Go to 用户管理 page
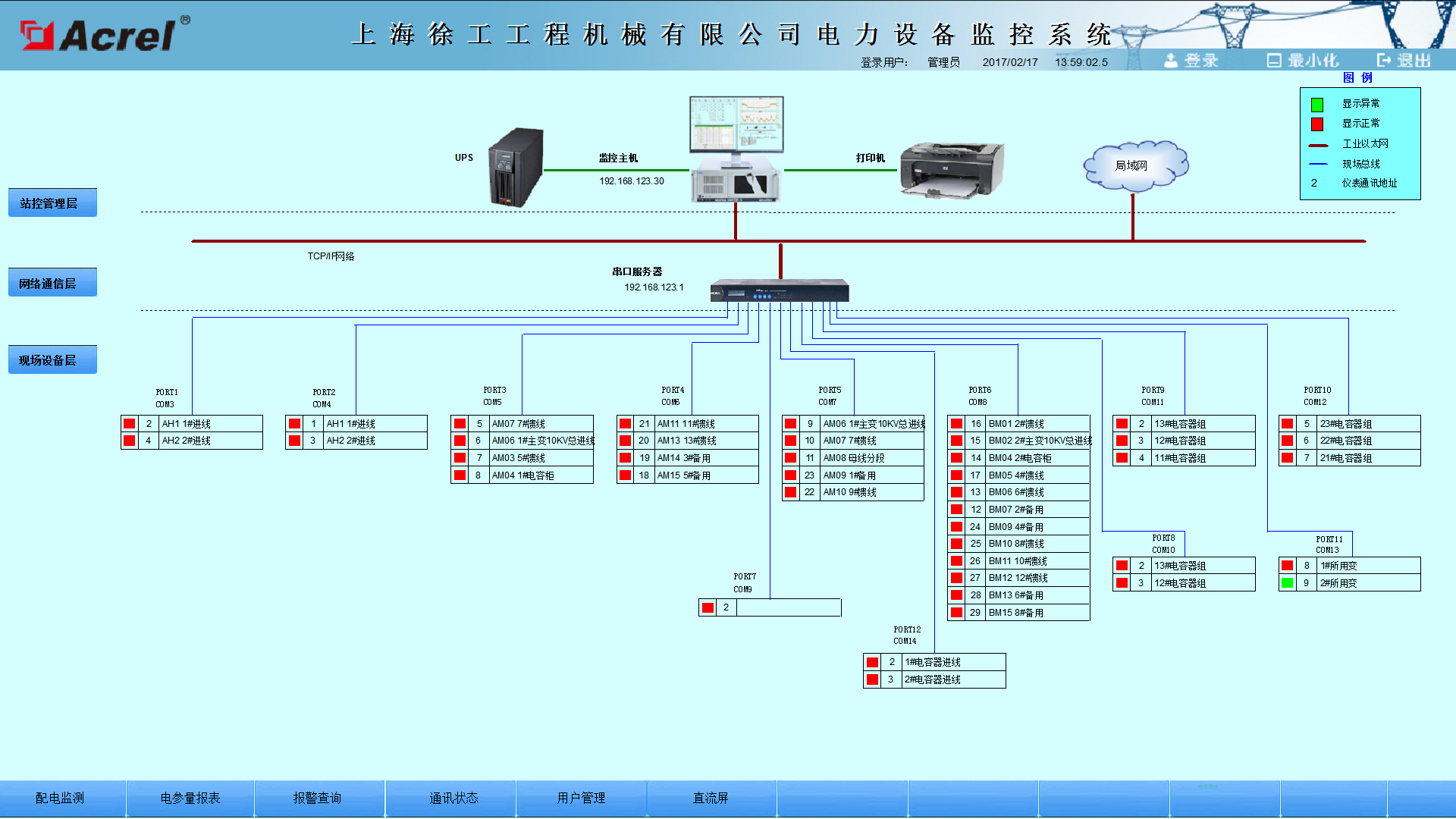1456x819 pixels. click(x=581, y=798)
